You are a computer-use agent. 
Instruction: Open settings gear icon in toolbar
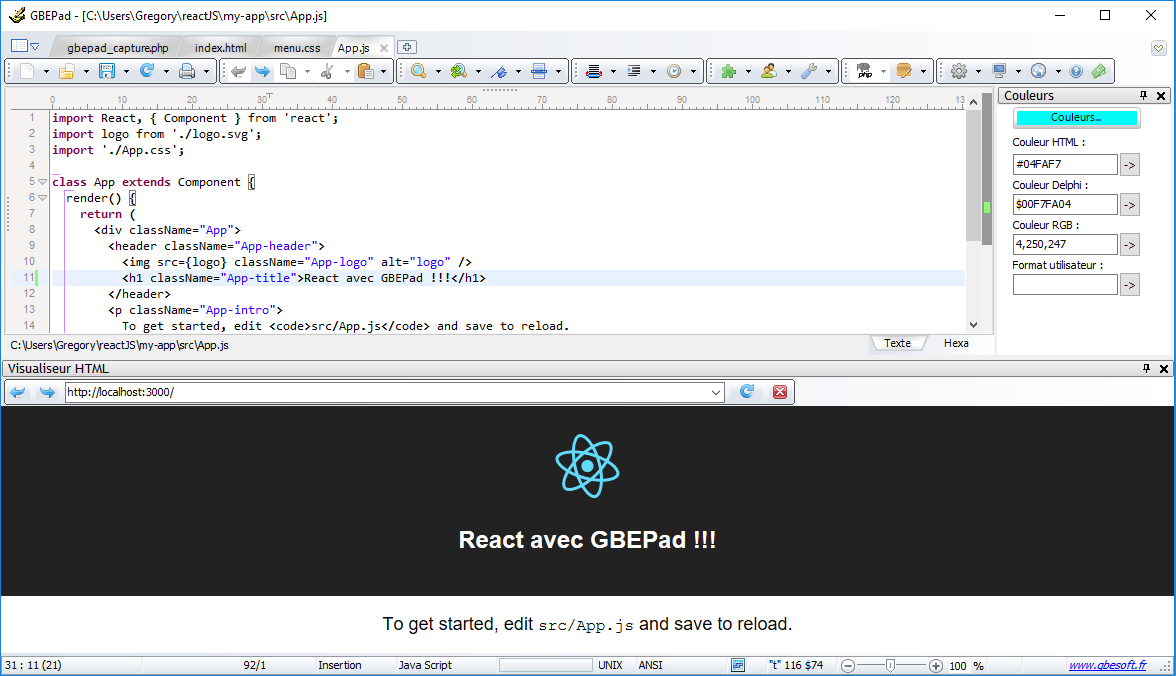pos(958,71)
